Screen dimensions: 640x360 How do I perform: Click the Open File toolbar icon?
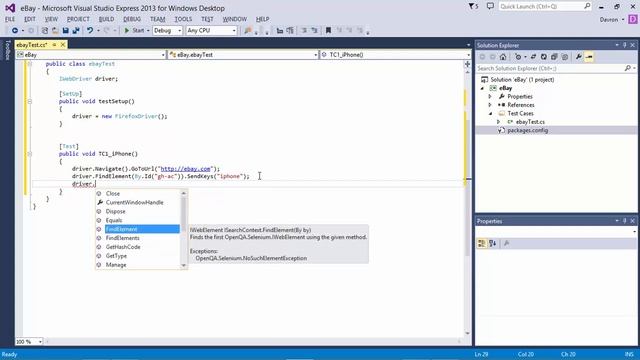click(x=55, y=31)
